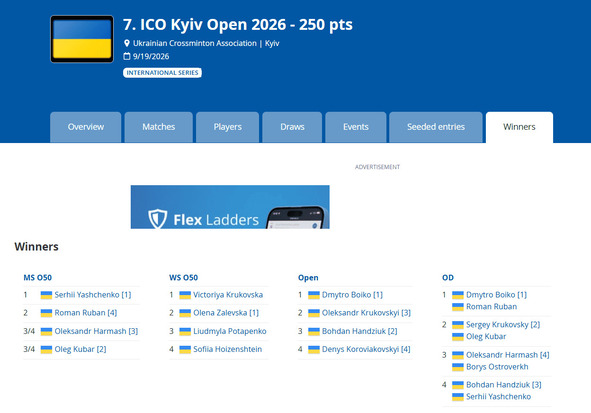
Task: Click the Ukrainian flag tournament logo
Action: click(x=82, y=39)
